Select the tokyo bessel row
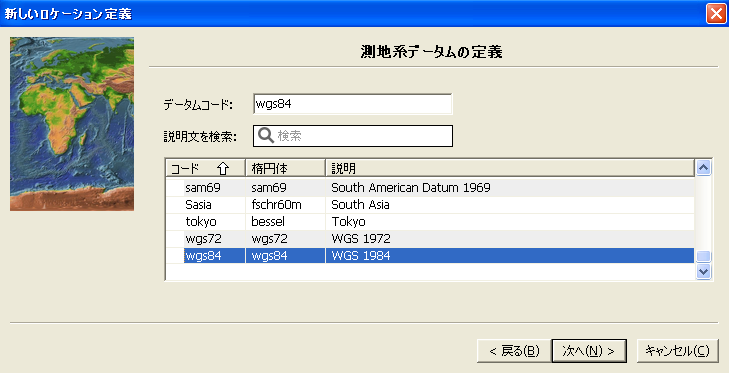The width and height of the screenshot is (729, 373). coord(430,222)
